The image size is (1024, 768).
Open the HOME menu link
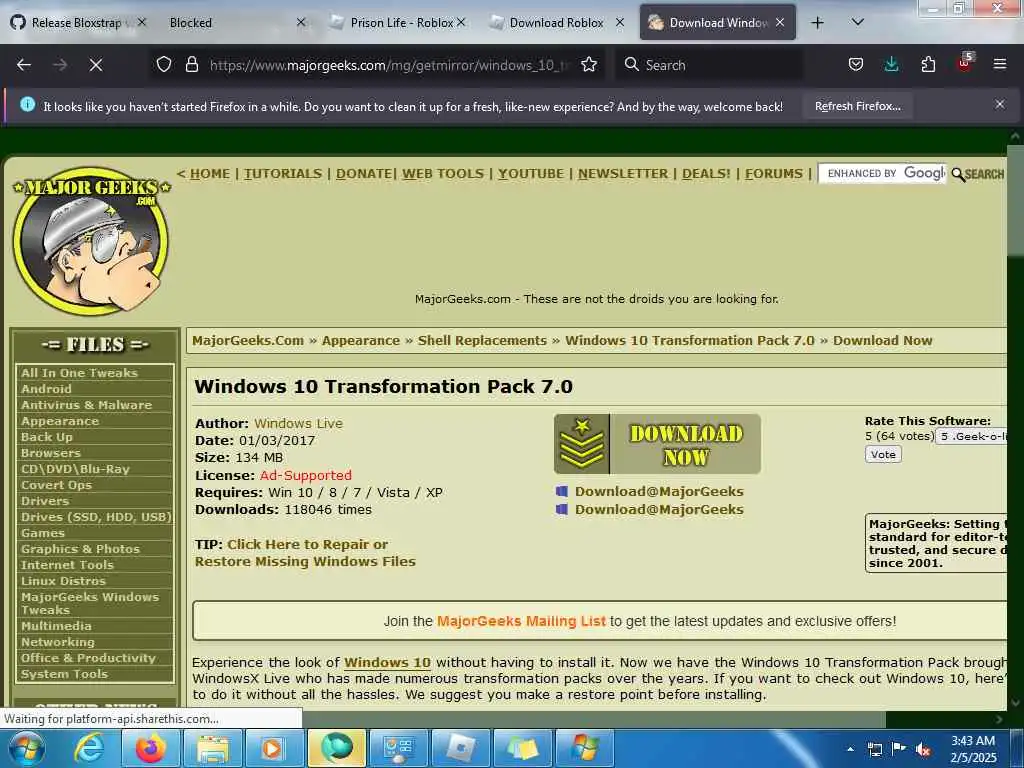[210, 174]
